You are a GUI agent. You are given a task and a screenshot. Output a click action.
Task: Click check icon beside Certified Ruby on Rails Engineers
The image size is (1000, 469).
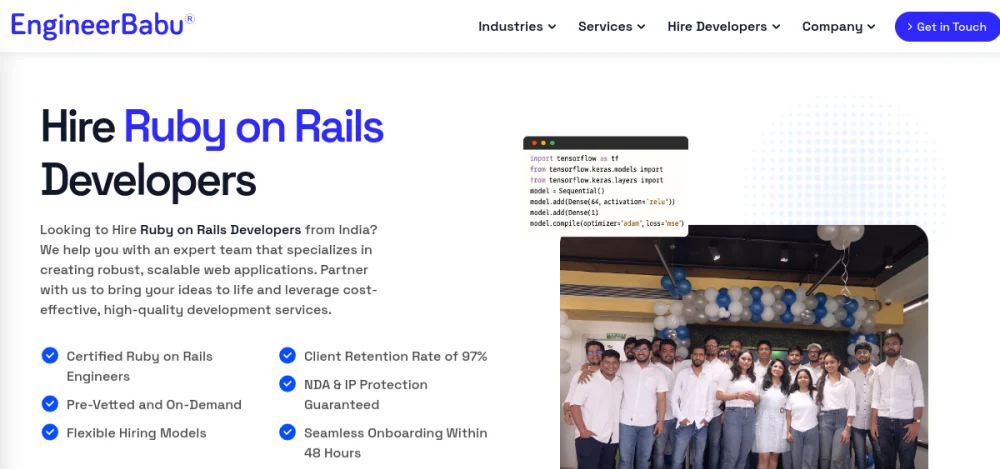point(50,355)
